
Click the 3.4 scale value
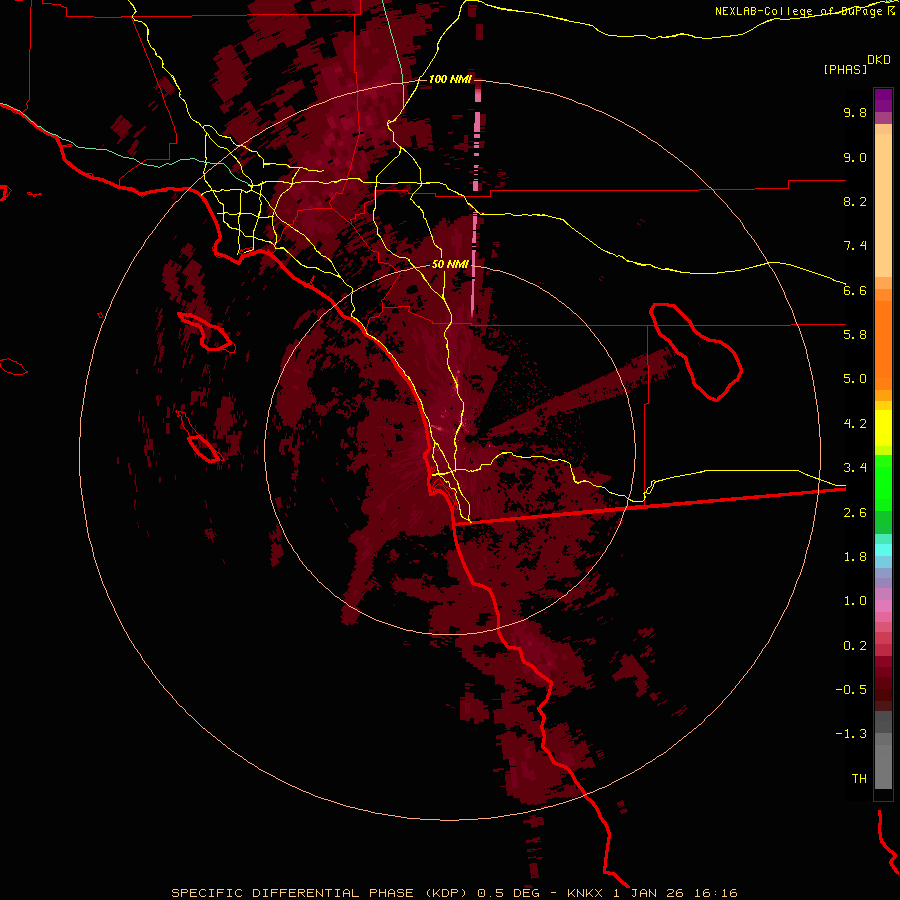[x=855, y=468]
